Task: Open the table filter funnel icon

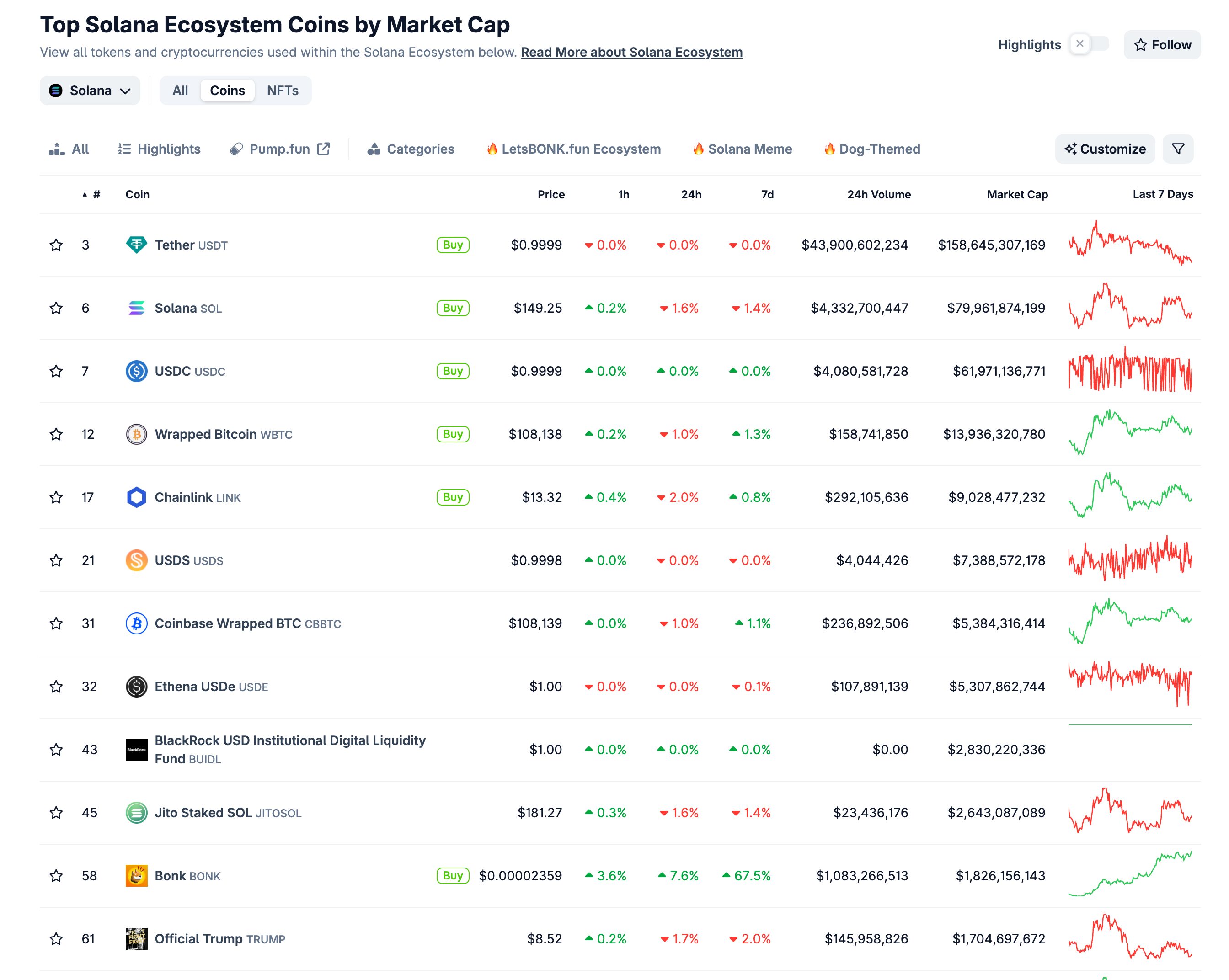Action: [x=1178, y=149]
